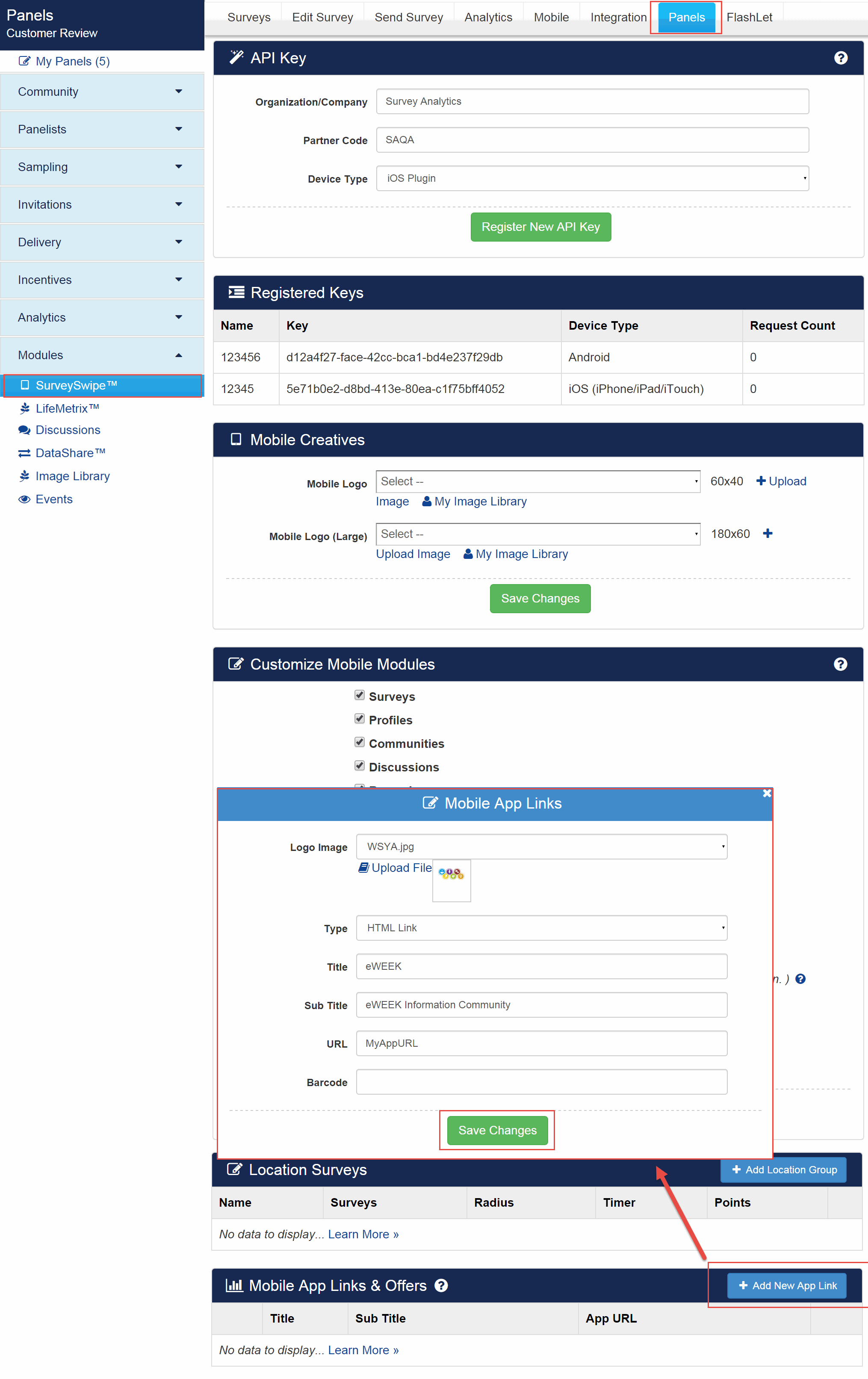
Task: Uncheck the Profiles module checkbox
Action: 359,718
